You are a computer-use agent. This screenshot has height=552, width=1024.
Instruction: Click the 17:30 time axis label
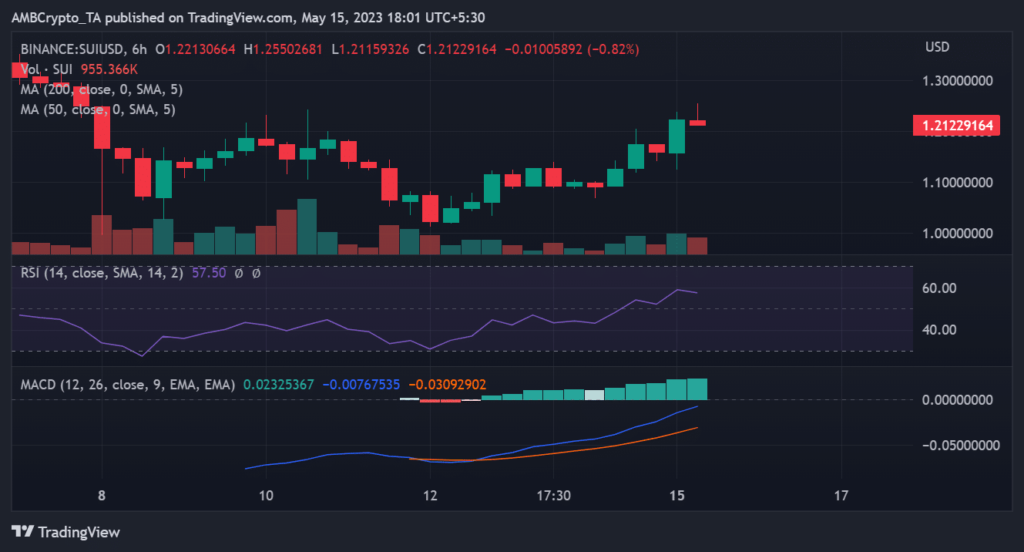click(x=553, y=495)
